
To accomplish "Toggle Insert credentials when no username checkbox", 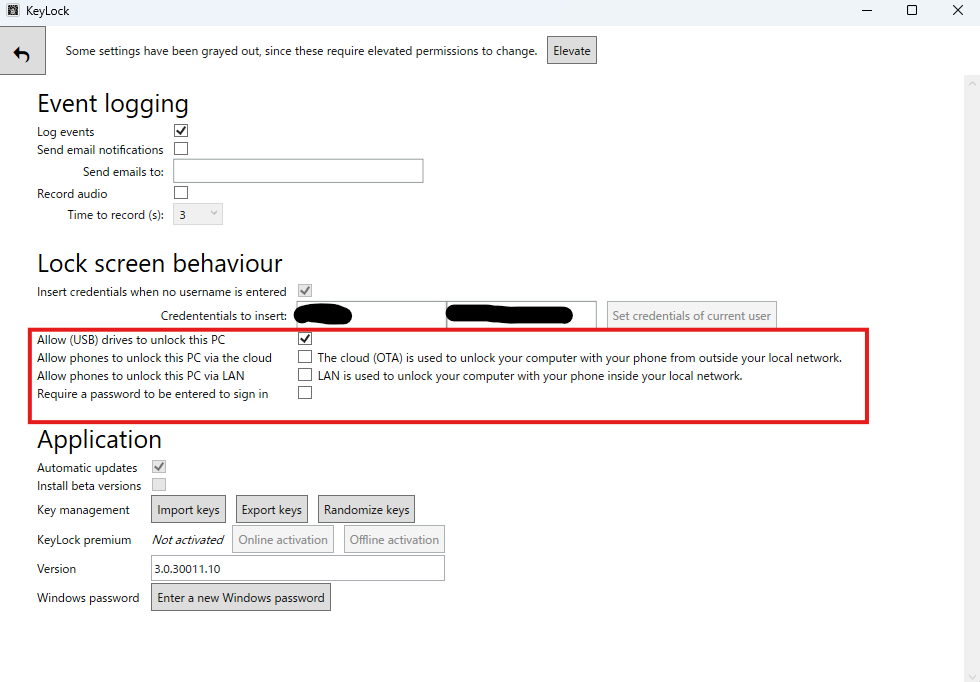I will (x=305, y=291).
